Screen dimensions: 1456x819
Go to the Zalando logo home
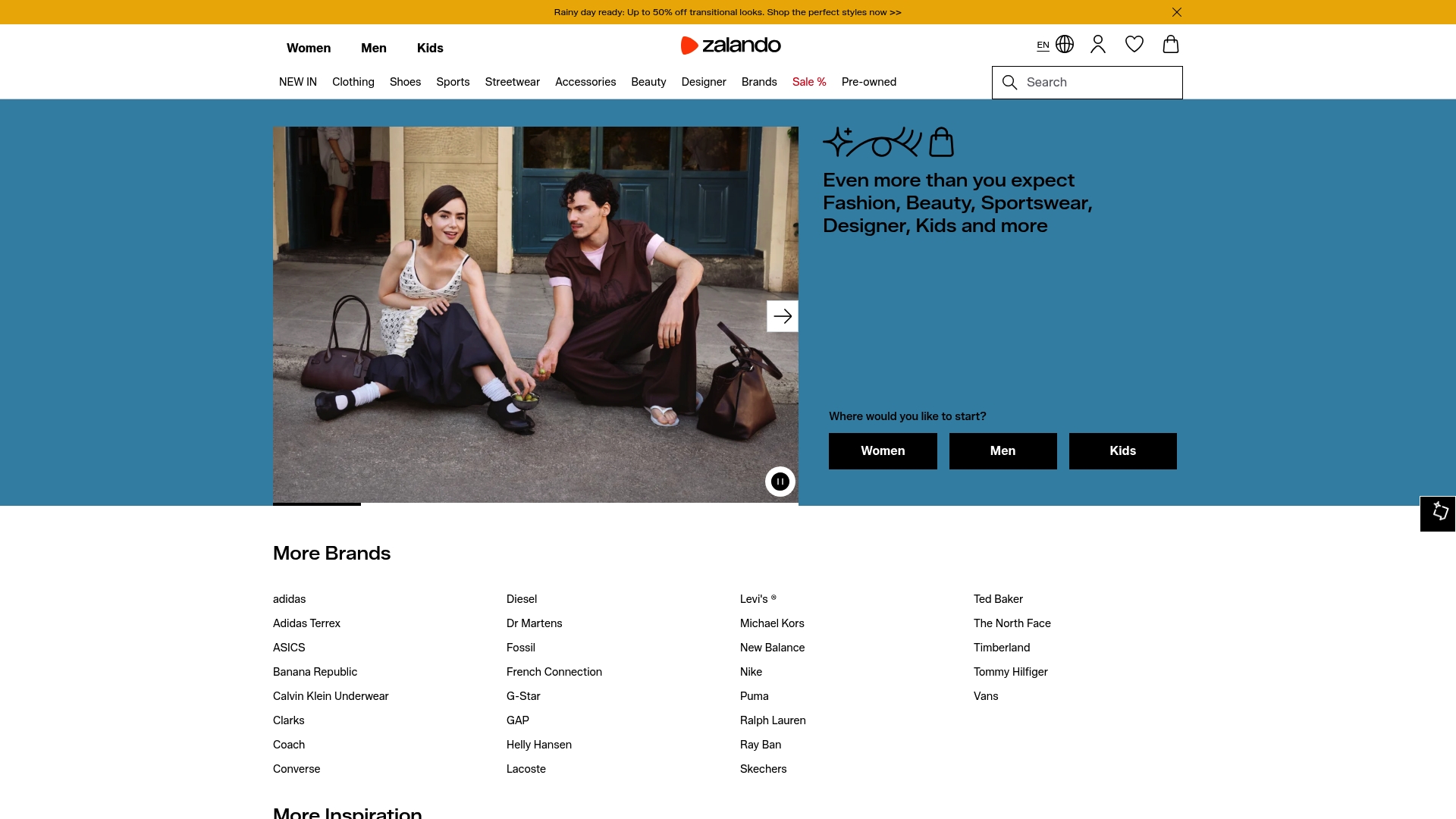tap(731, 45)
